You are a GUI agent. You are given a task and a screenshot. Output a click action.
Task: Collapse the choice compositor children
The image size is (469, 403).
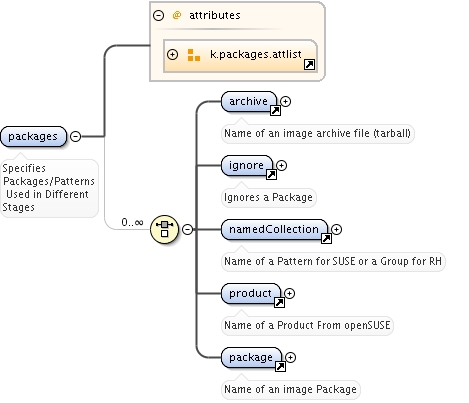coord(188,229)
